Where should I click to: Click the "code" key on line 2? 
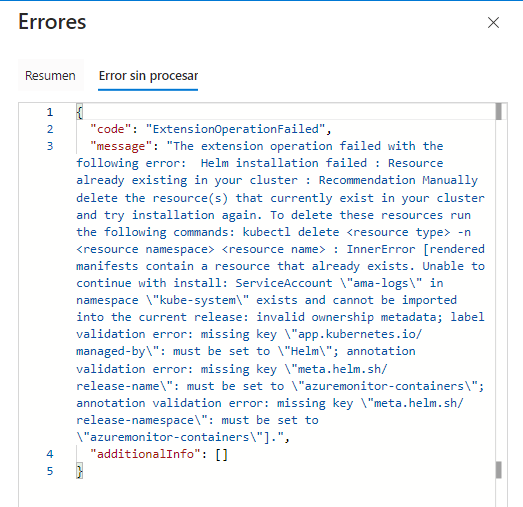[111, 129]
